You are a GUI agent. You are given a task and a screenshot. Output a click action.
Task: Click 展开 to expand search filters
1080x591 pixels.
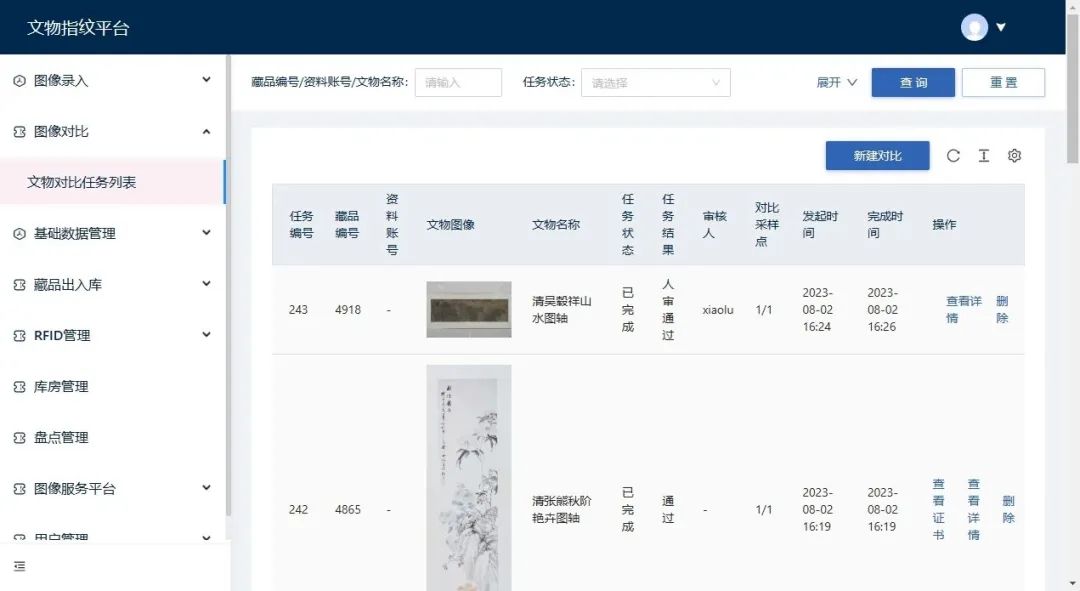[x=836, y=83]
